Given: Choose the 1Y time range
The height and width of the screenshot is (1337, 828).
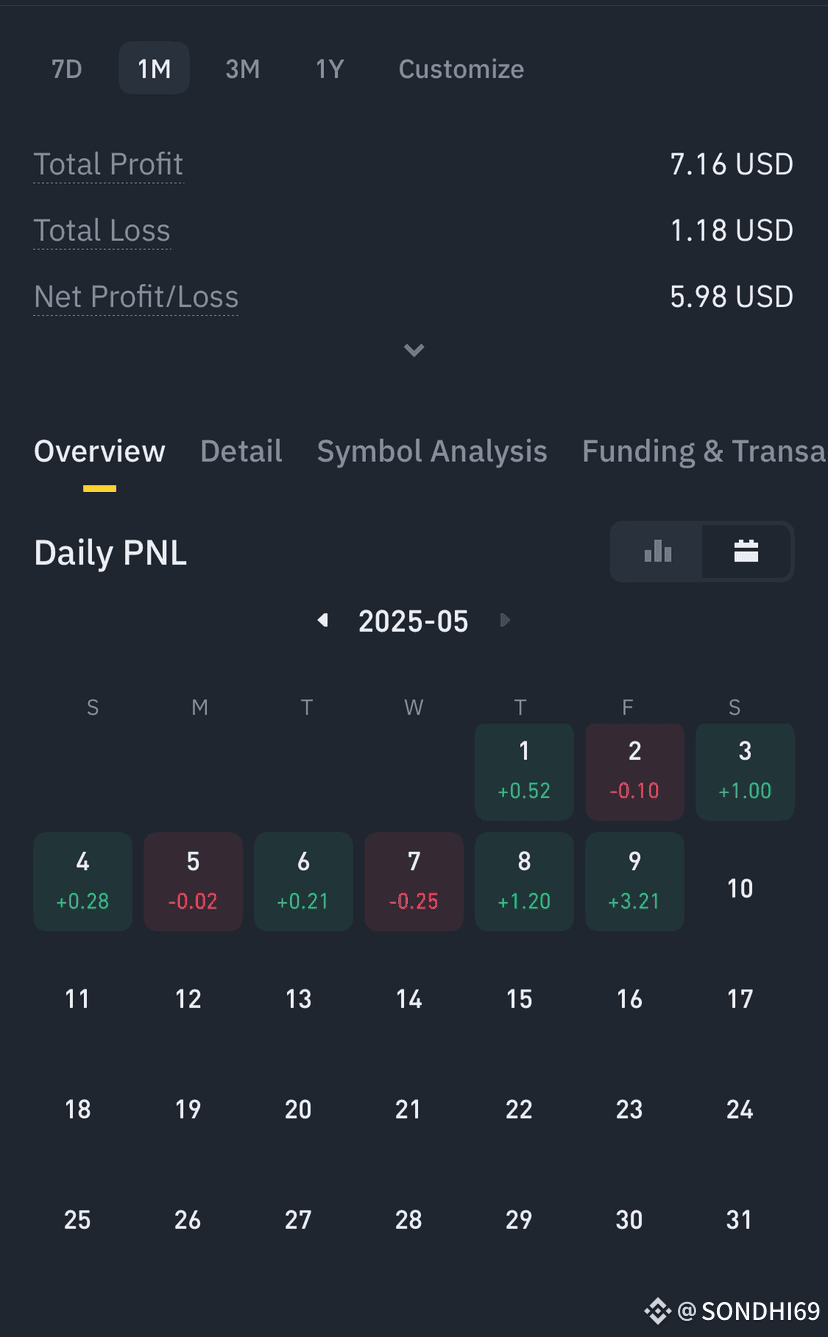Looking at the screenshot, I should click(330, 69).
